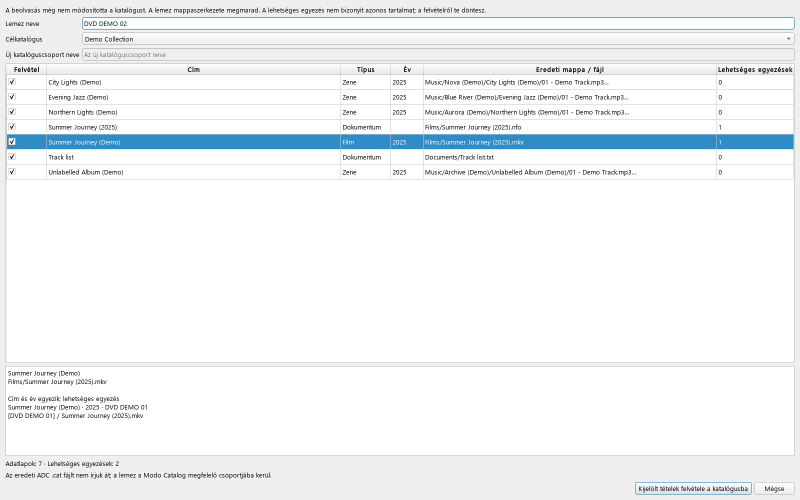This screenshot has width=800, height=500.
Task: Sort by the Év column header
Action: 407,69
